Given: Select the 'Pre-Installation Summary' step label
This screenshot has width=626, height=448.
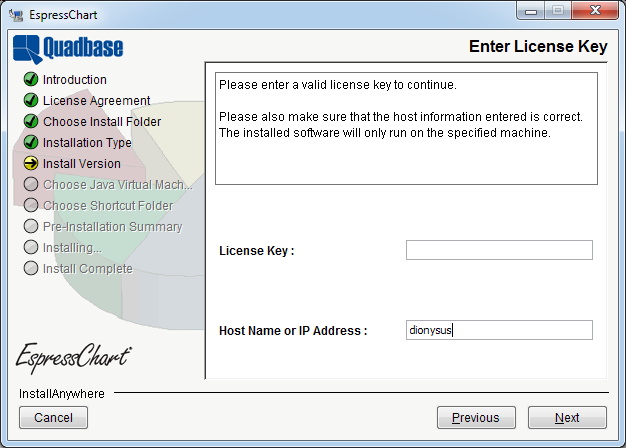Looking at the screenshot, I should click(113, 226).
